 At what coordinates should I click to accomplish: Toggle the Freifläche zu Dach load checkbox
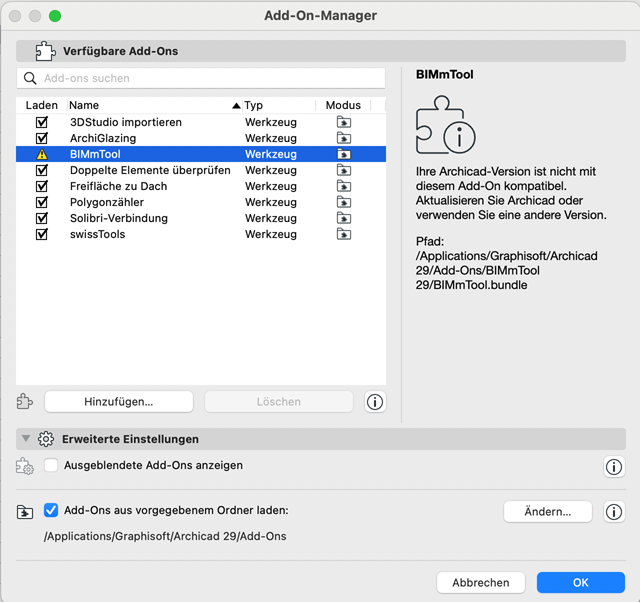42,186
